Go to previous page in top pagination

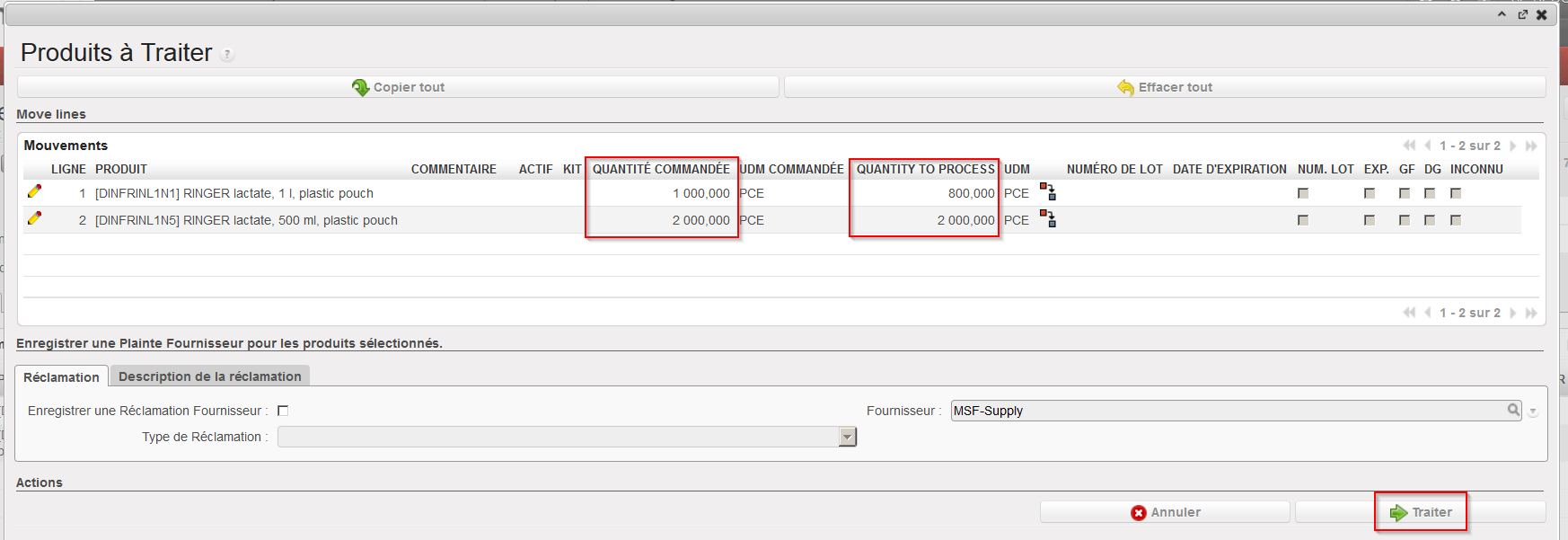(x=1427, y=146)
